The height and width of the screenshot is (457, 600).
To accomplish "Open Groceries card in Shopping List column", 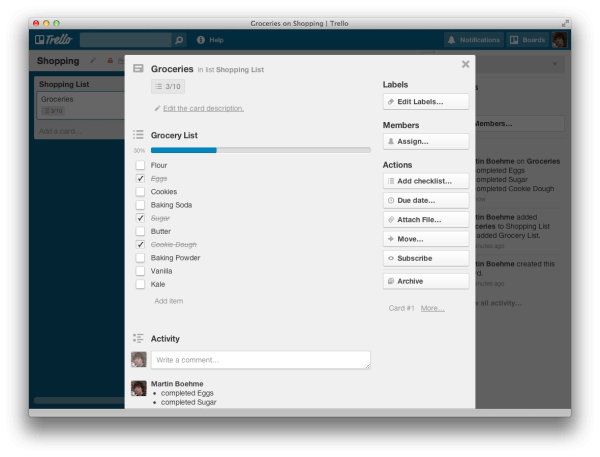I will pyautogui.click(x=81, y=105).
